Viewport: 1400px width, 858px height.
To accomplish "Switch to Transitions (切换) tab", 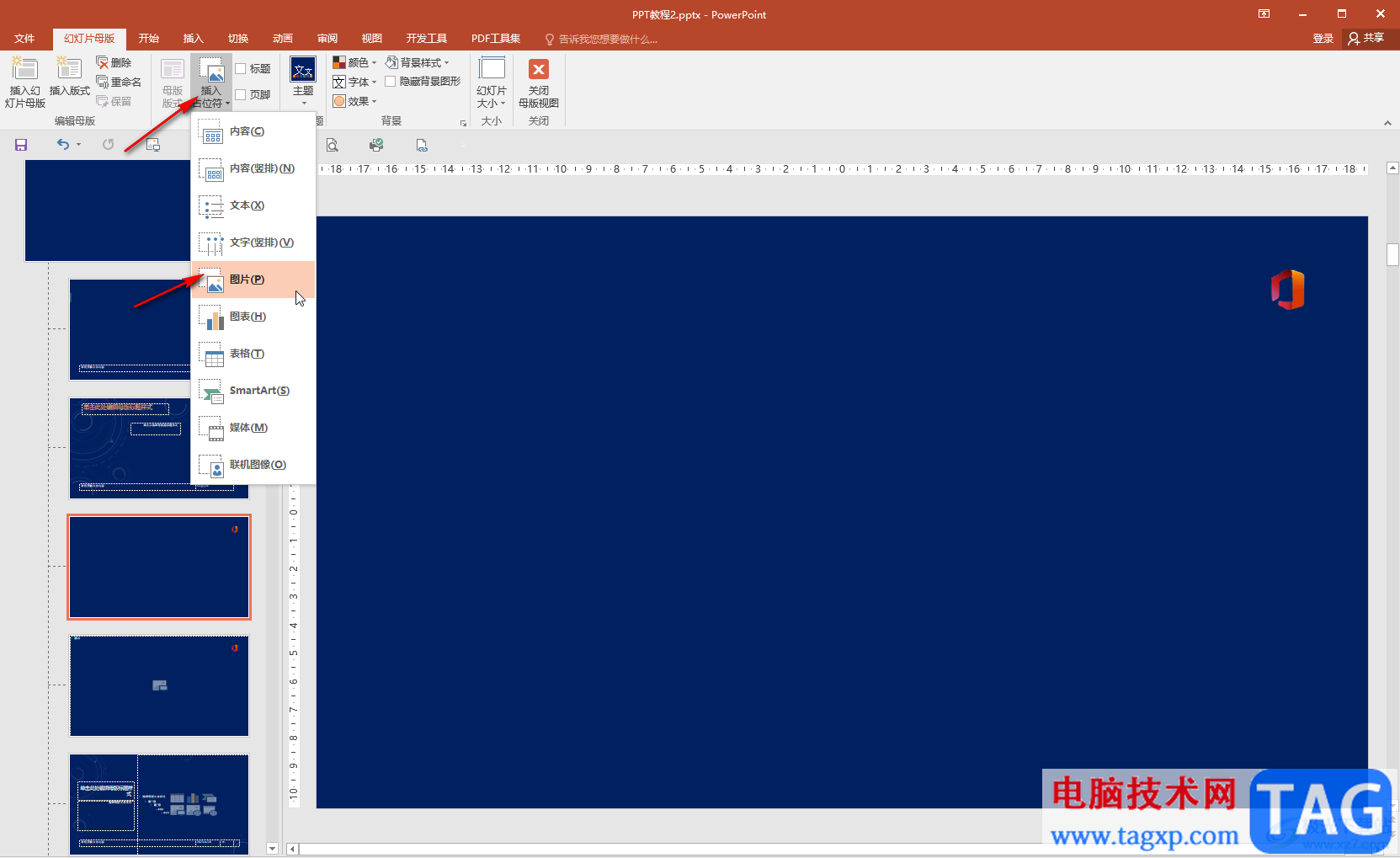I will (x=238, y=39).
